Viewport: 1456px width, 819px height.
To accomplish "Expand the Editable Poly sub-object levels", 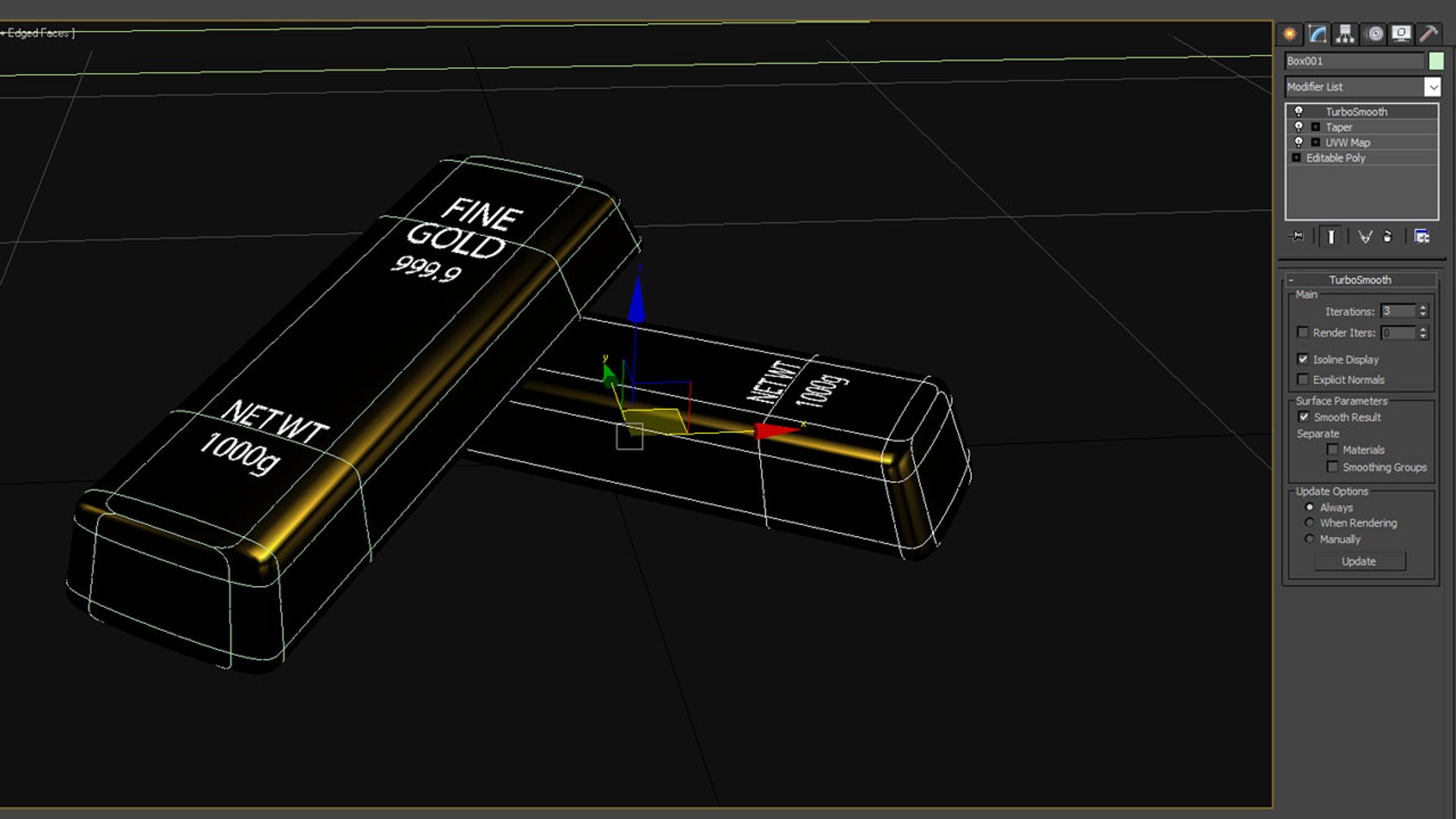I will pyautogui.click(x=1296, y=158).
